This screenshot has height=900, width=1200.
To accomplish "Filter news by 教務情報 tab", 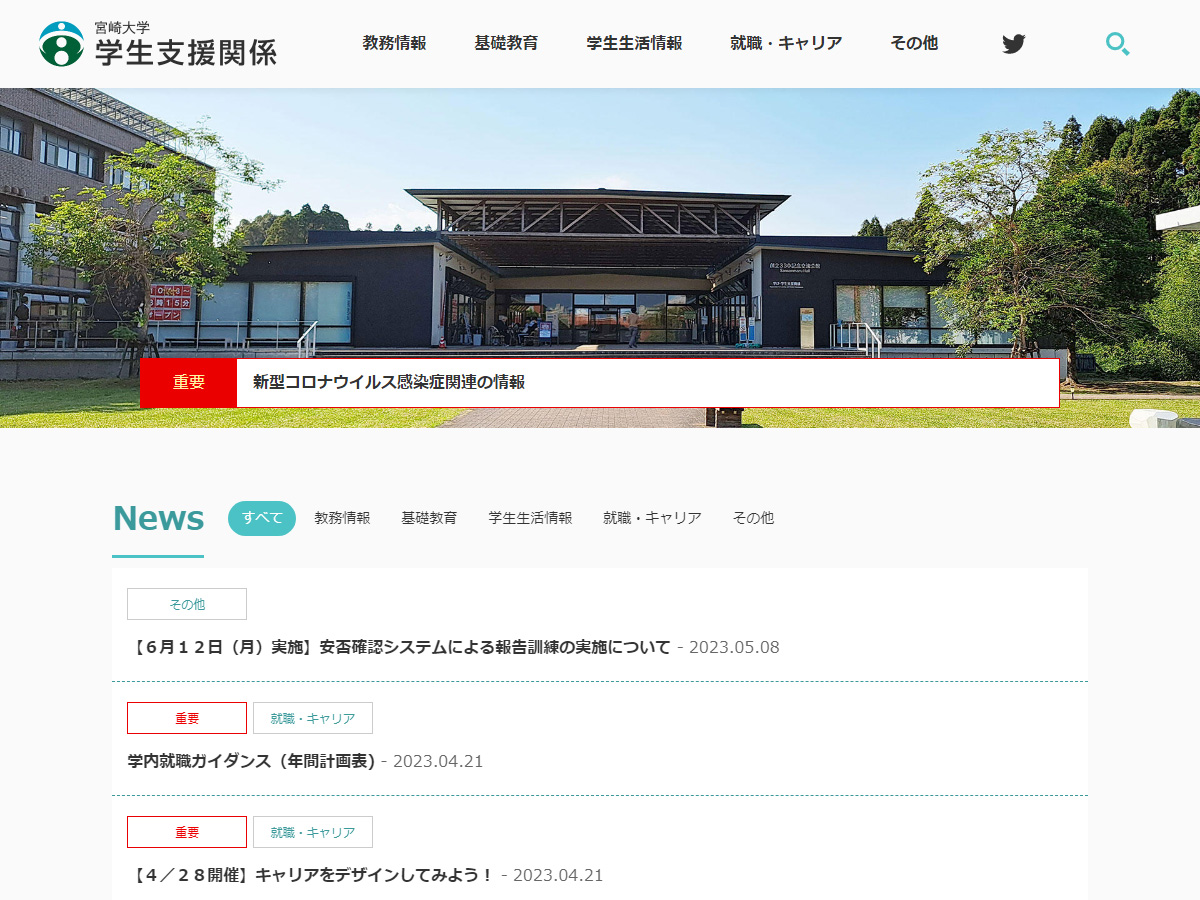I will [342, 518].
